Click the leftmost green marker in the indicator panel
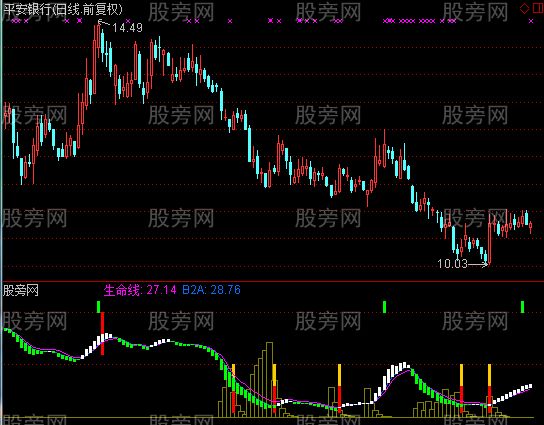The width and height of the screenshot is (544, 425). click(99, 307)
